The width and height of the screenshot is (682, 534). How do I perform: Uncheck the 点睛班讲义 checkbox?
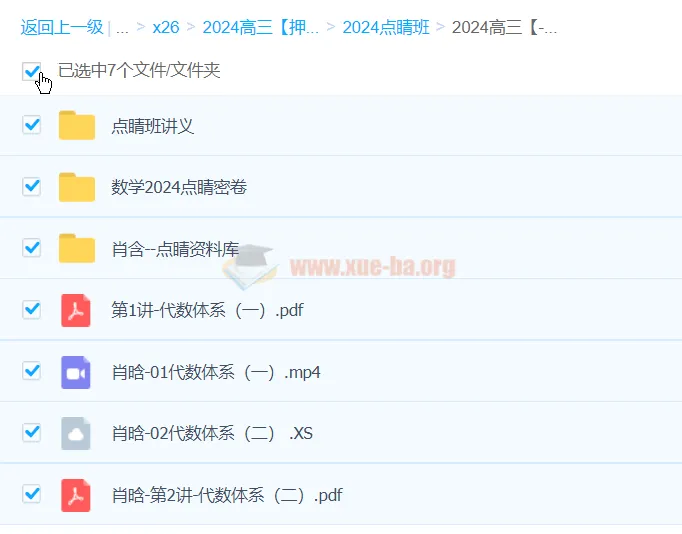(32, 125)
